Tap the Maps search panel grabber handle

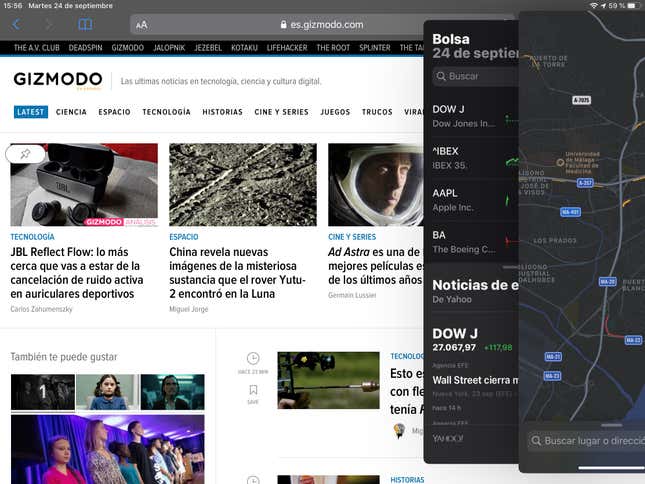[612, 425]
